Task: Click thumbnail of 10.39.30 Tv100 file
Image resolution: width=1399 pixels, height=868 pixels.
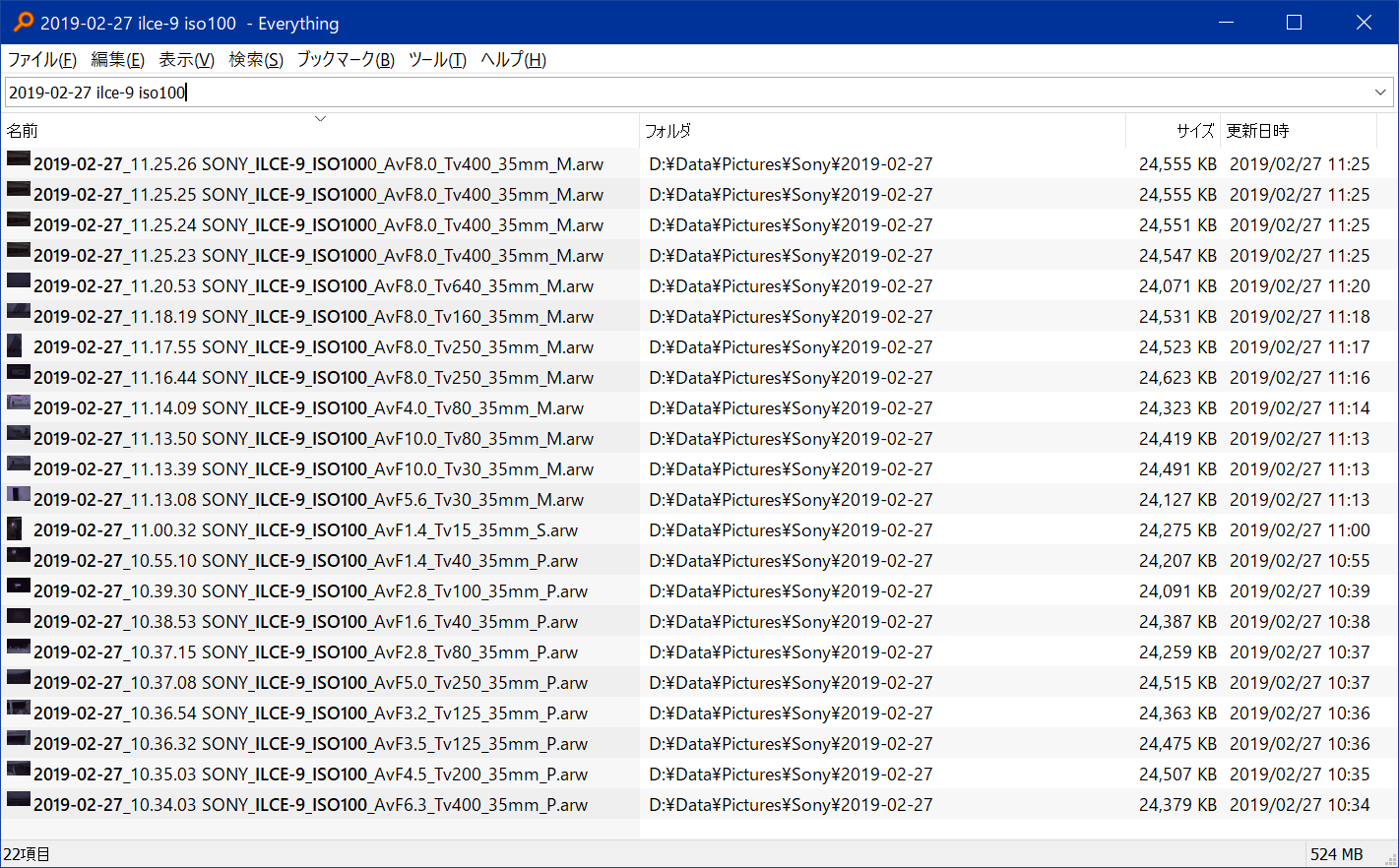Action: [18, 586]
